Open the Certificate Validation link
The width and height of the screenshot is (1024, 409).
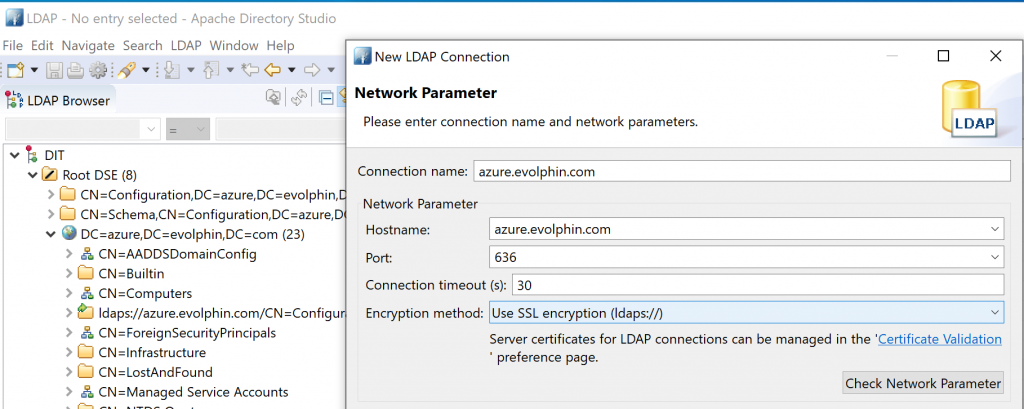(x=940, y=339)
